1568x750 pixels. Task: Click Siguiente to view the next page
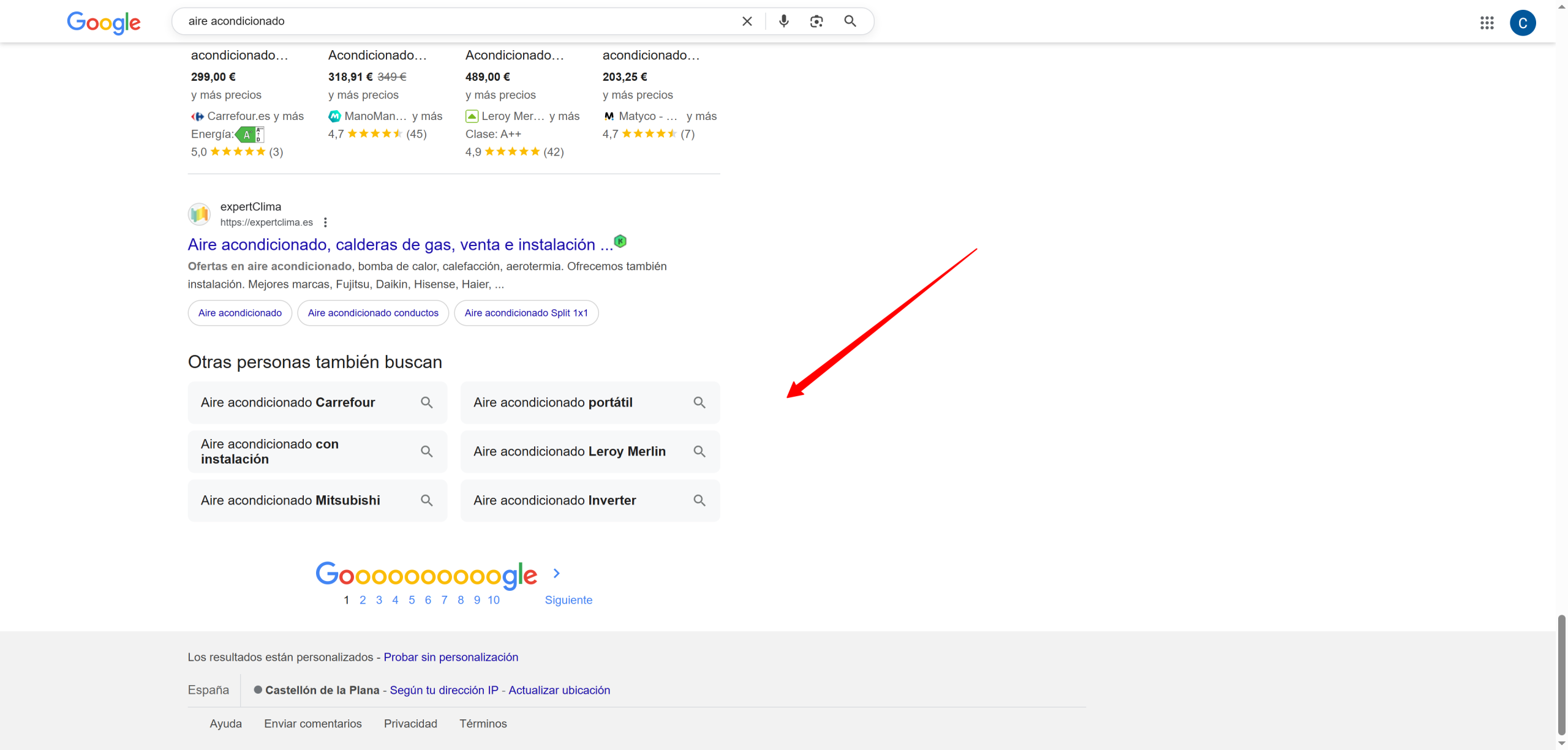568,600
